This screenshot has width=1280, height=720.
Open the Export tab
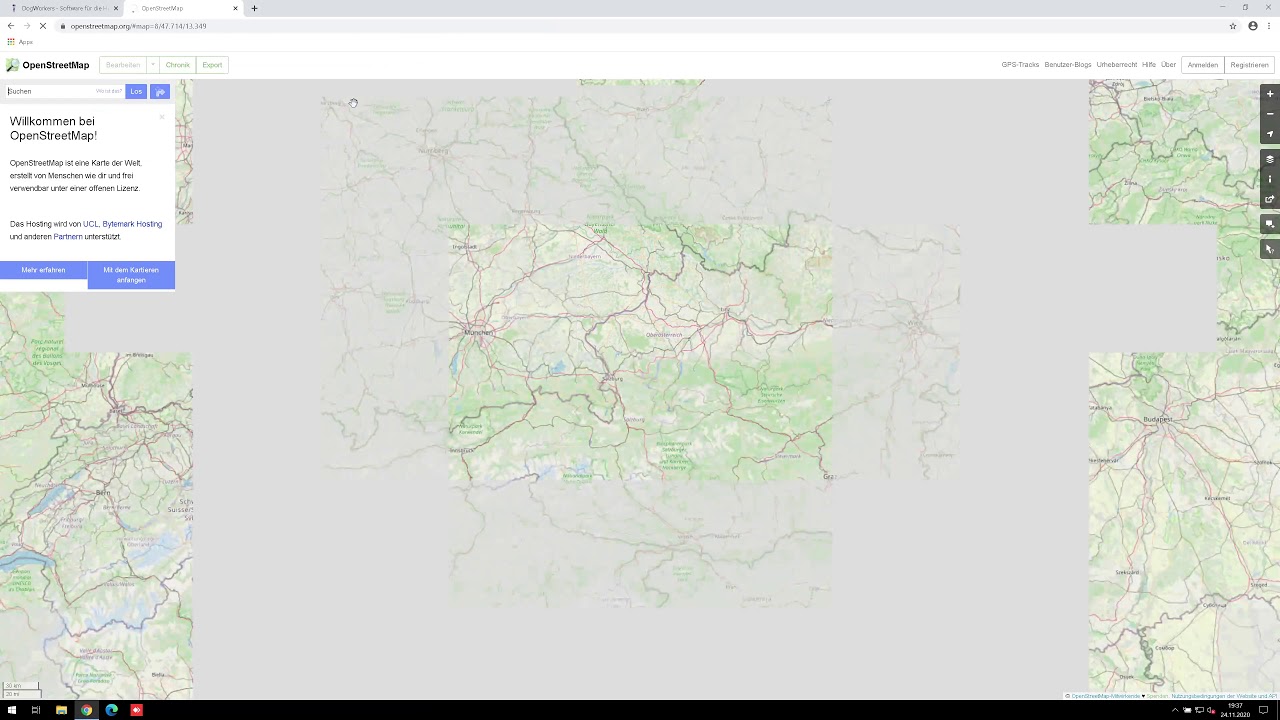coord(212,65)
